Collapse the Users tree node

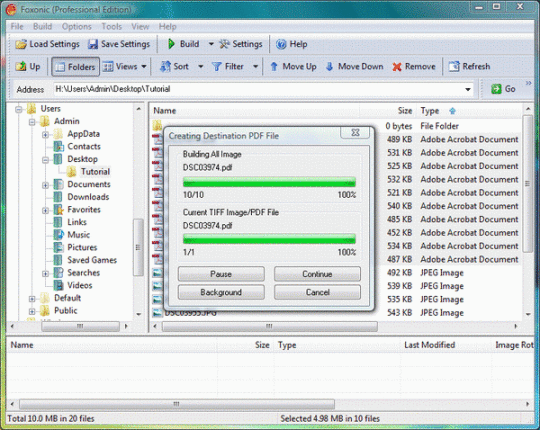click(x=19, y=109)
